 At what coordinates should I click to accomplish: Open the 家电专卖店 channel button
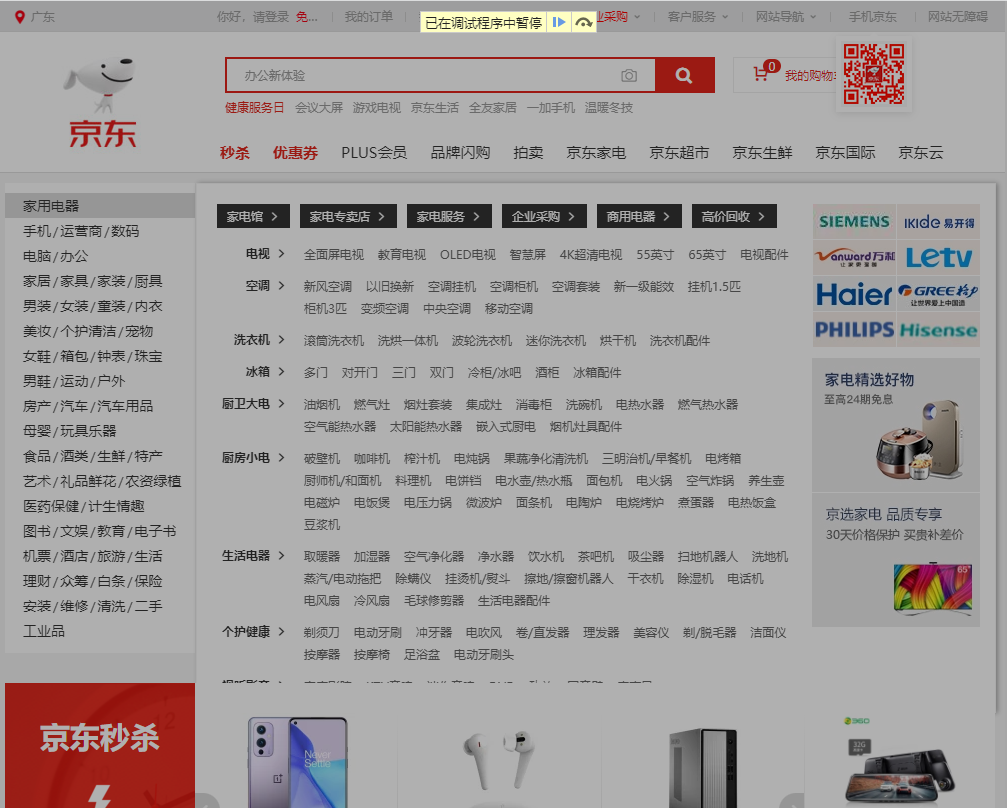(348, 216)
